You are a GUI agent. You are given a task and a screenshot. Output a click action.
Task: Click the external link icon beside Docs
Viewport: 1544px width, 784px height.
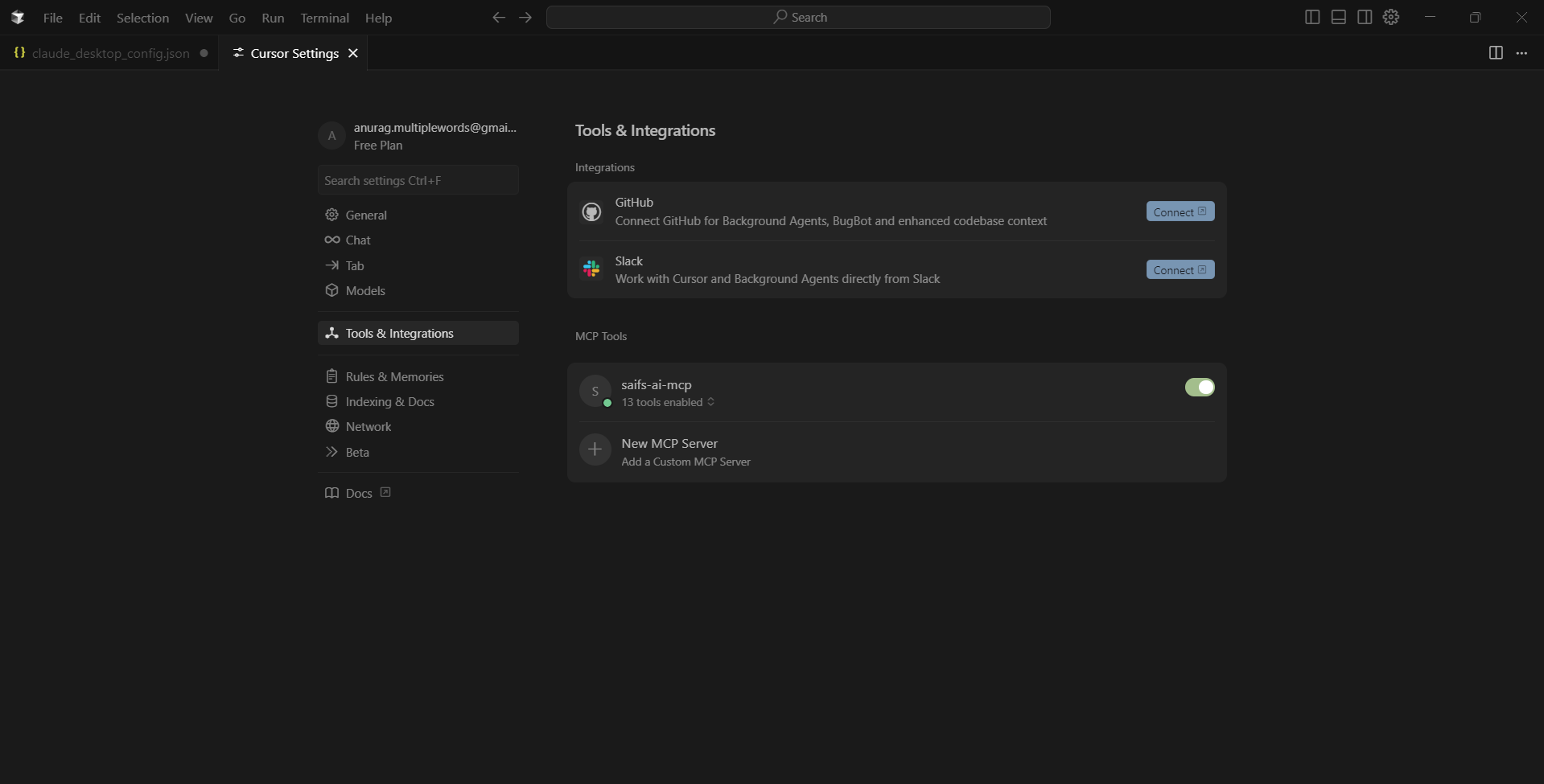point(385,492)
